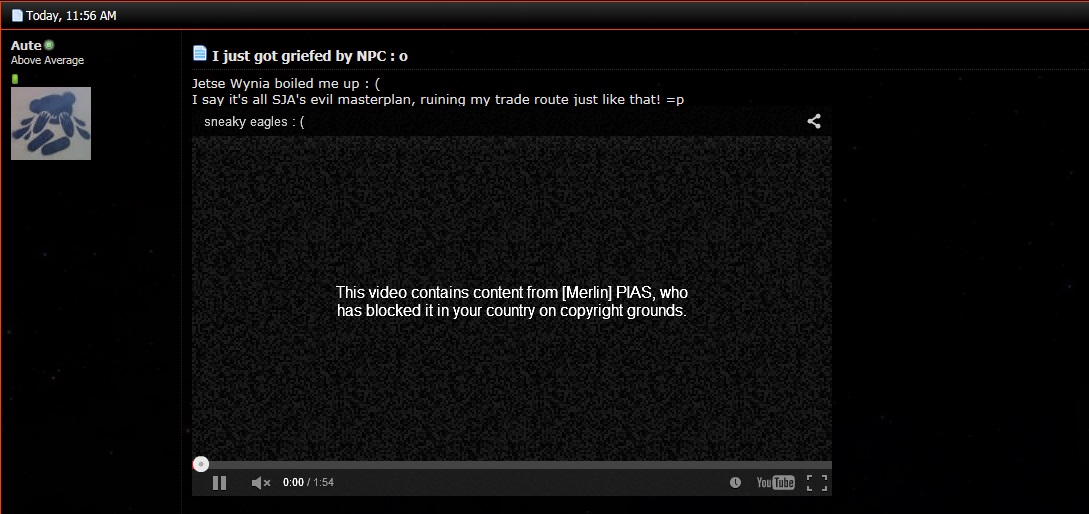Click the 'Jetse Wynia boiled me up' text line

pyautogui.click(x=286, y=84)
